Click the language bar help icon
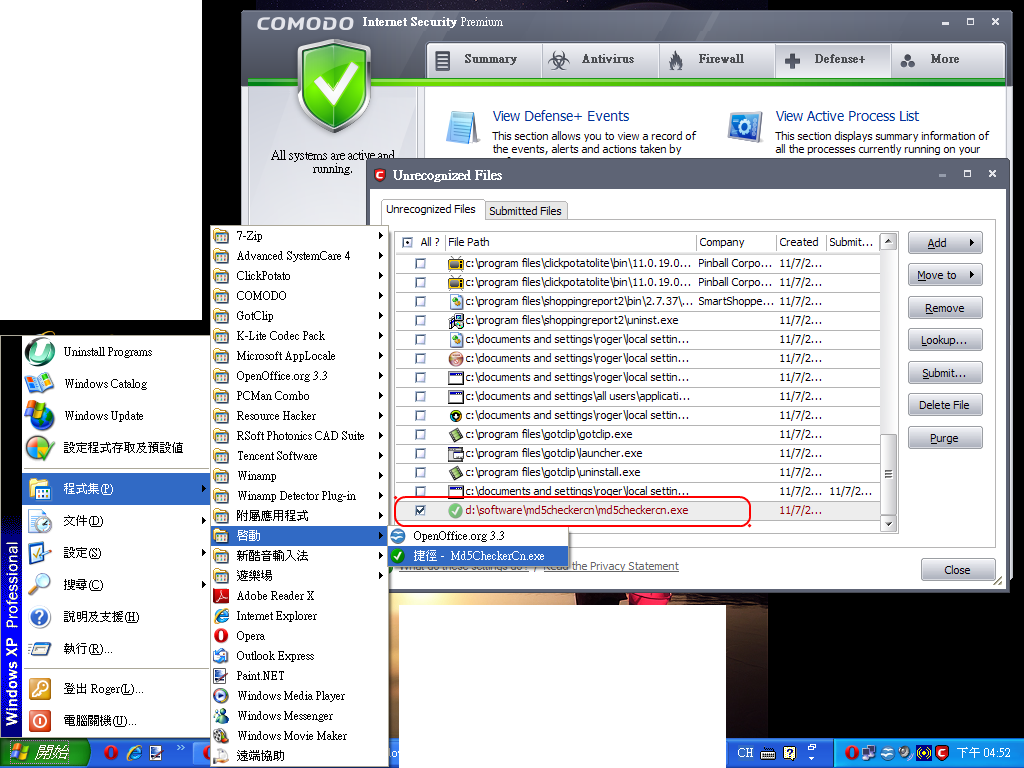This screenshot has width=1024, height=768. (x=790, y=753)
